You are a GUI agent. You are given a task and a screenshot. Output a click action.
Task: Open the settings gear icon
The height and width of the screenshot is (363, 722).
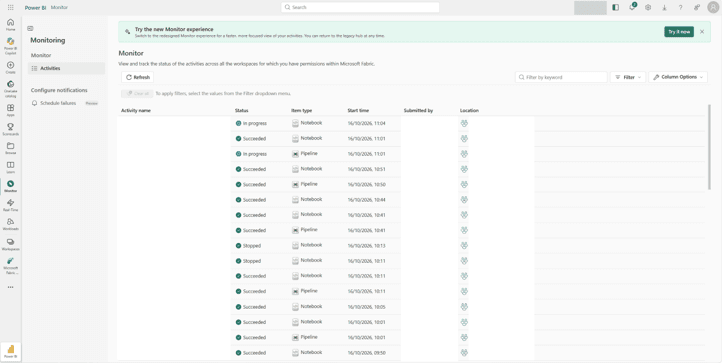click(x=648, y=7)
